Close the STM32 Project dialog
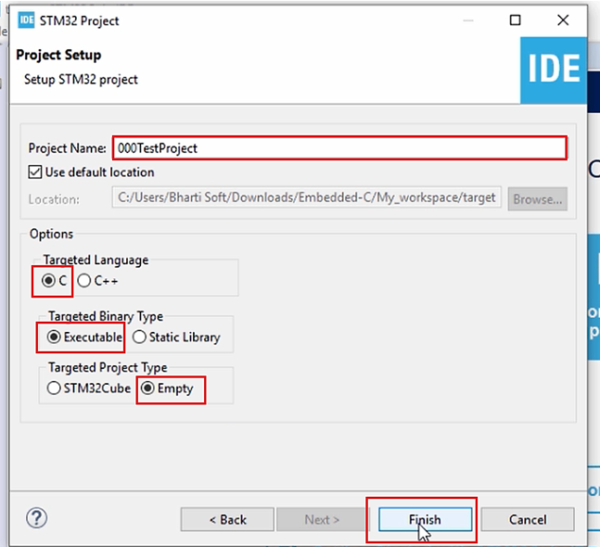Screen dimensions: 600x547 click(563, 20)
